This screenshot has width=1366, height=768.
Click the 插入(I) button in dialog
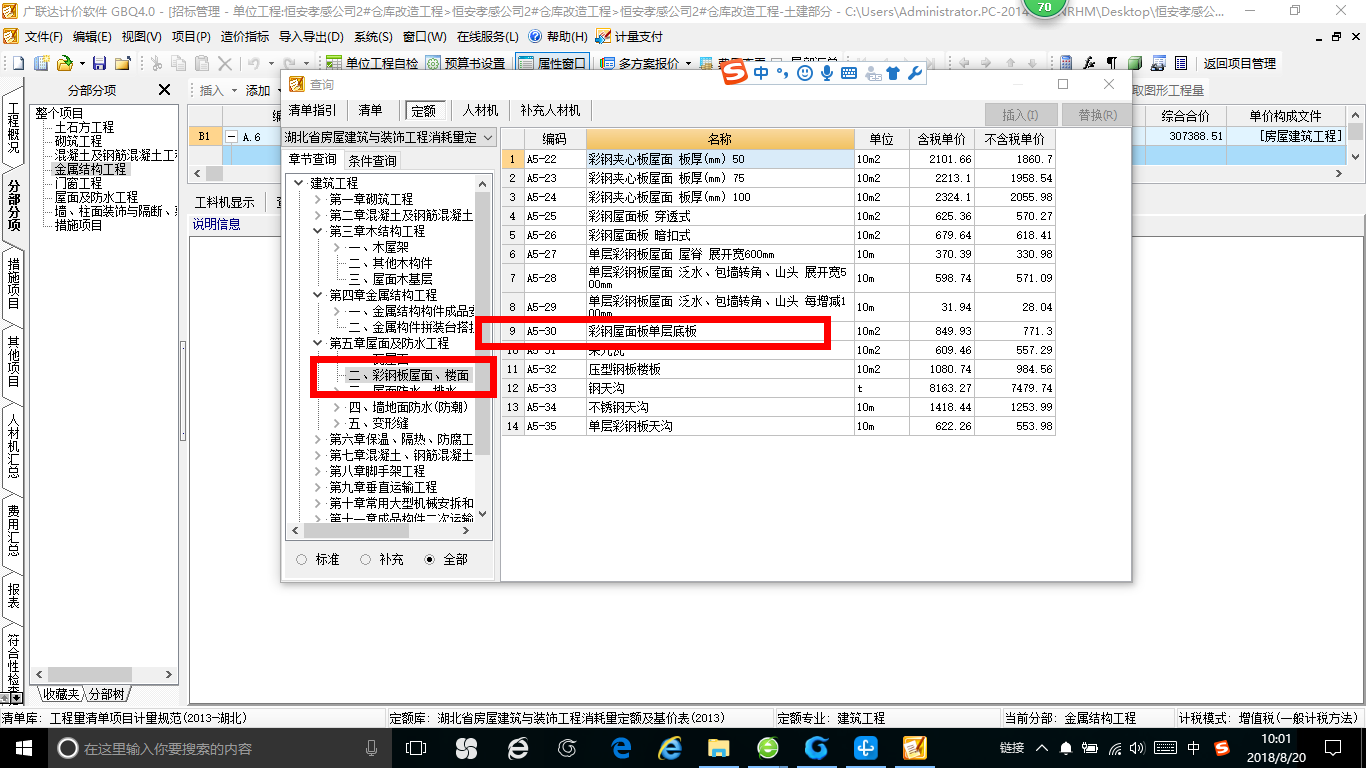[1020, 115]
